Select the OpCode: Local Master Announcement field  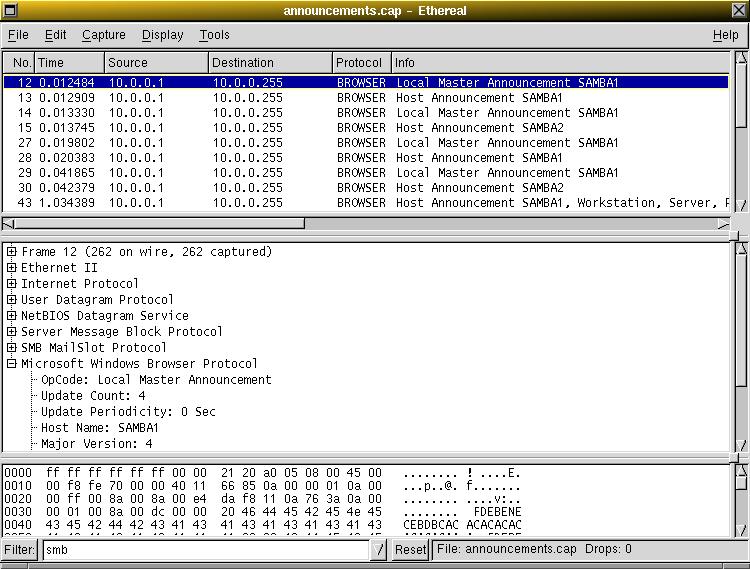coord(156,380)
